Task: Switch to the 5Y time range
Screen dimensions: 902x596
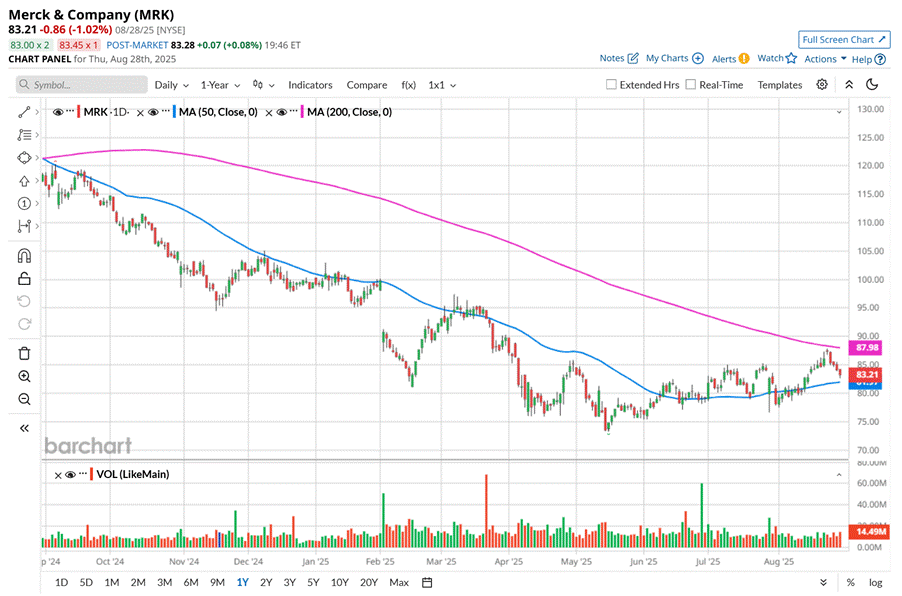Action: tap(313, 582)
